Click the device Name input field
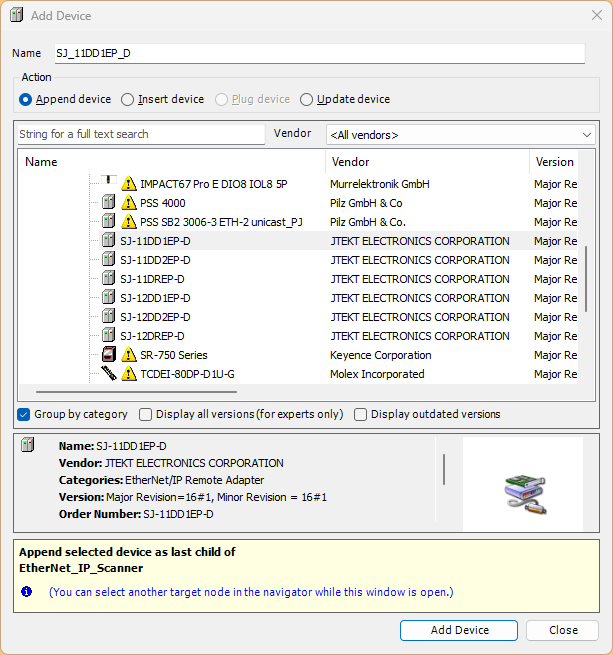The height and width of the screenshot is (655, 613). (x=320, y=53)
